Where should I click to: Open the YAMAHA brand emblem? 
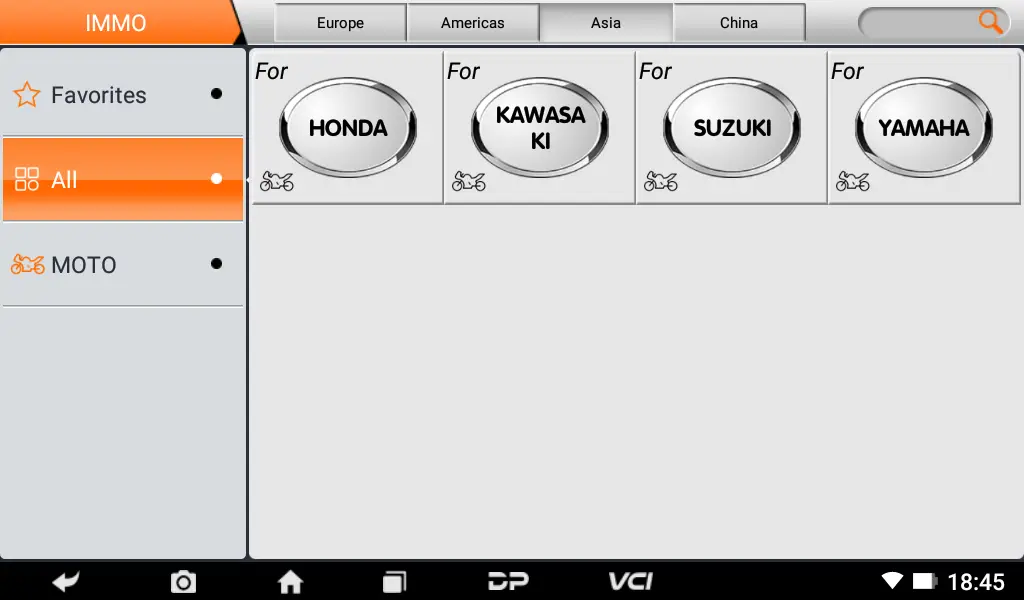point(923,128)
